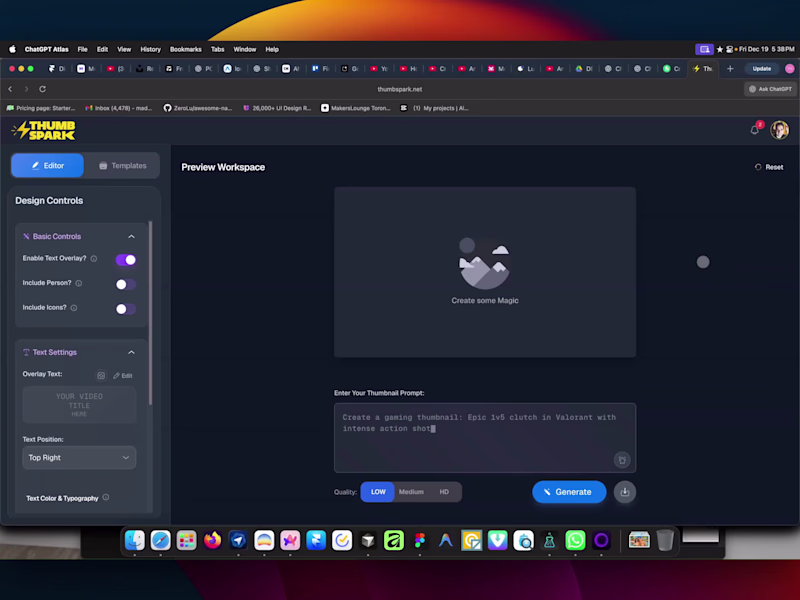Click the user profile avatar
Image resolution: width=800 pixels, height=600 pixels.
[779, 129]
